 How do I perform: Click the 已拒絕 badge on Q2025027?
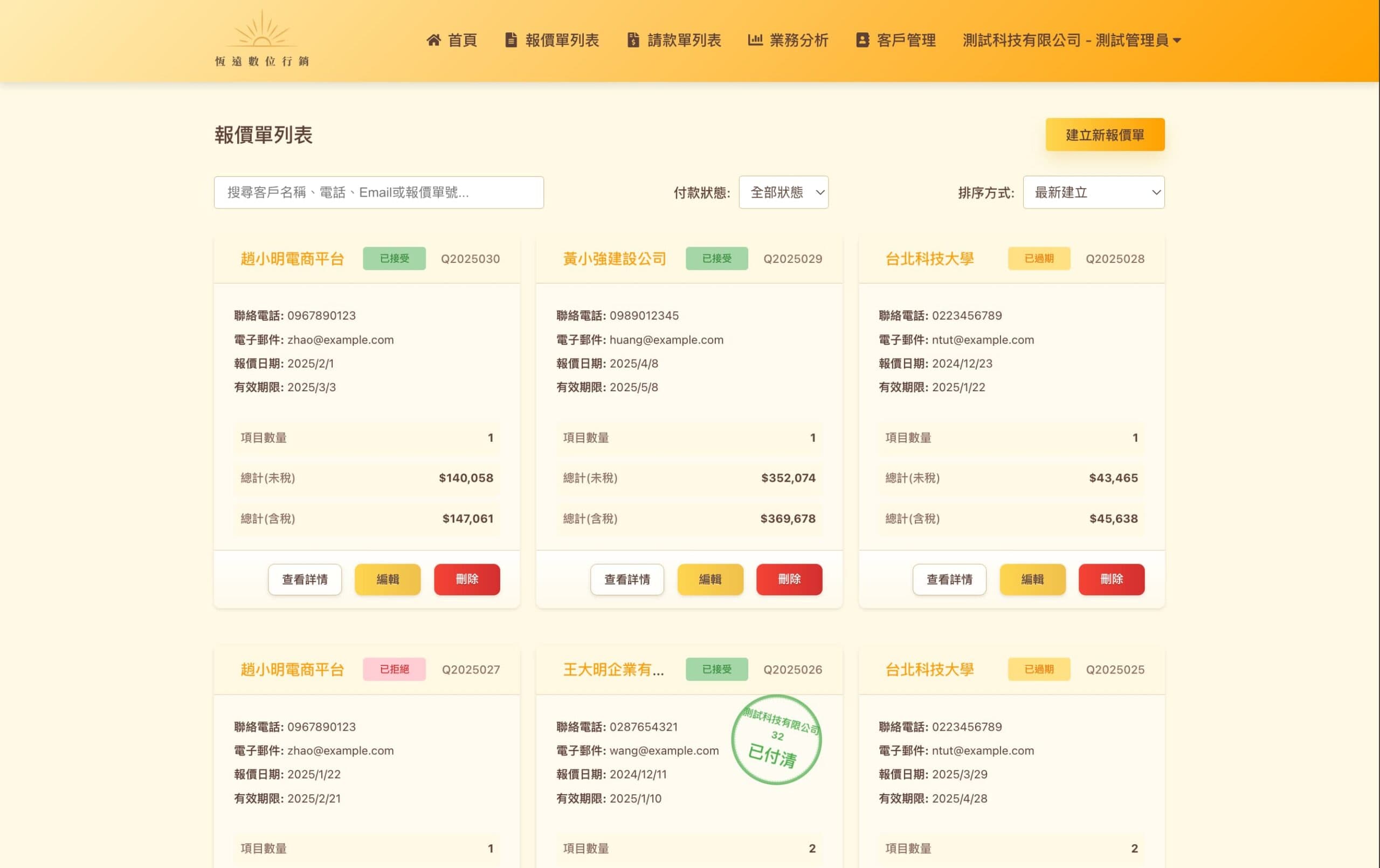point(394,669)
